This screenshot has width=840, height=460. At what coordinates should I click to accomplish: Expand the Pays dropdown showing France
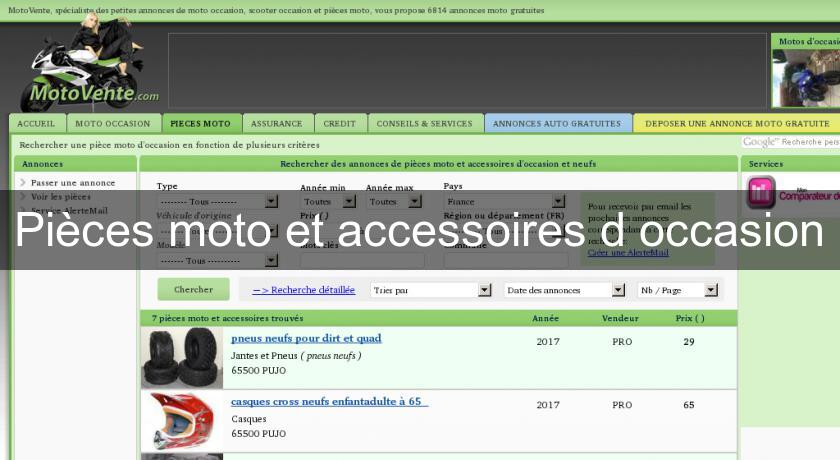point(505,201)
